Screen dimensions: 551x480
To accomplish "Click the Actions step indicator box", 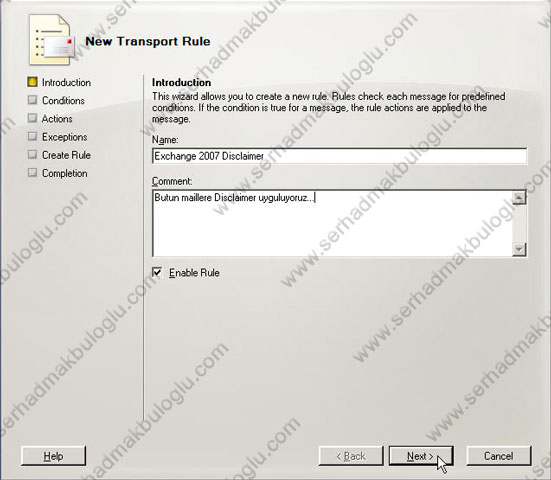I will click(32, 118).
